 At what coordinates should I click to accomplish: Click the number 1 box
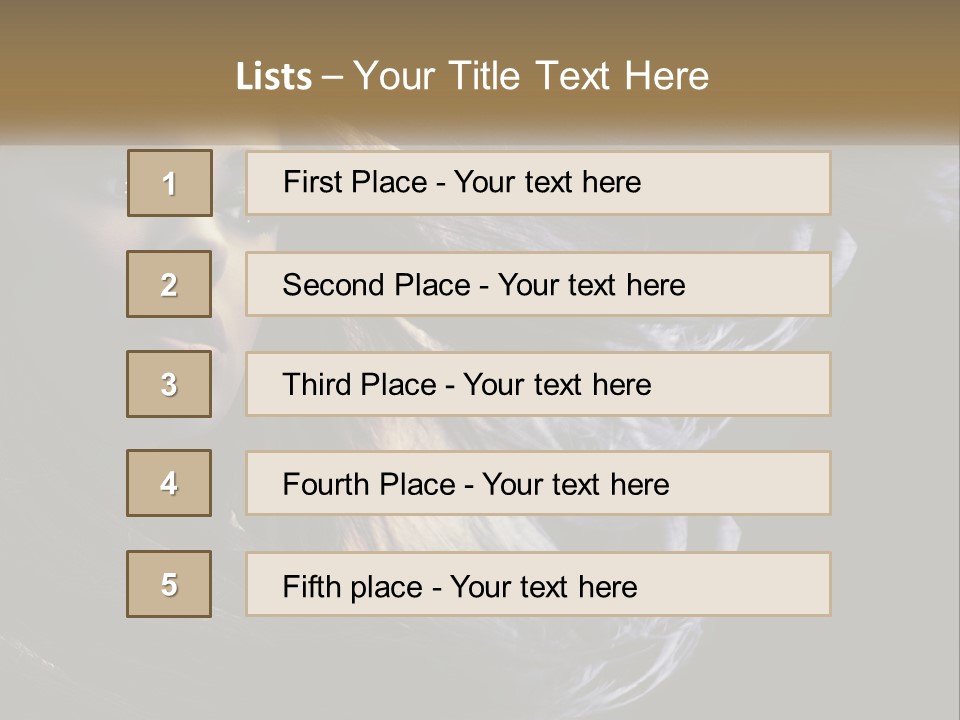[170, 183]
